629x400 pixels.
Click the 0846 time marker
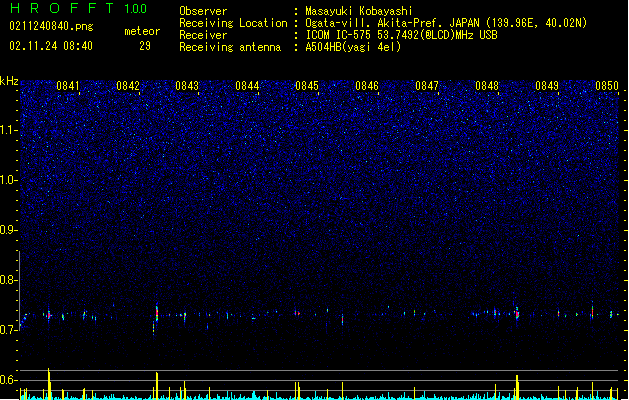[367, 86]
